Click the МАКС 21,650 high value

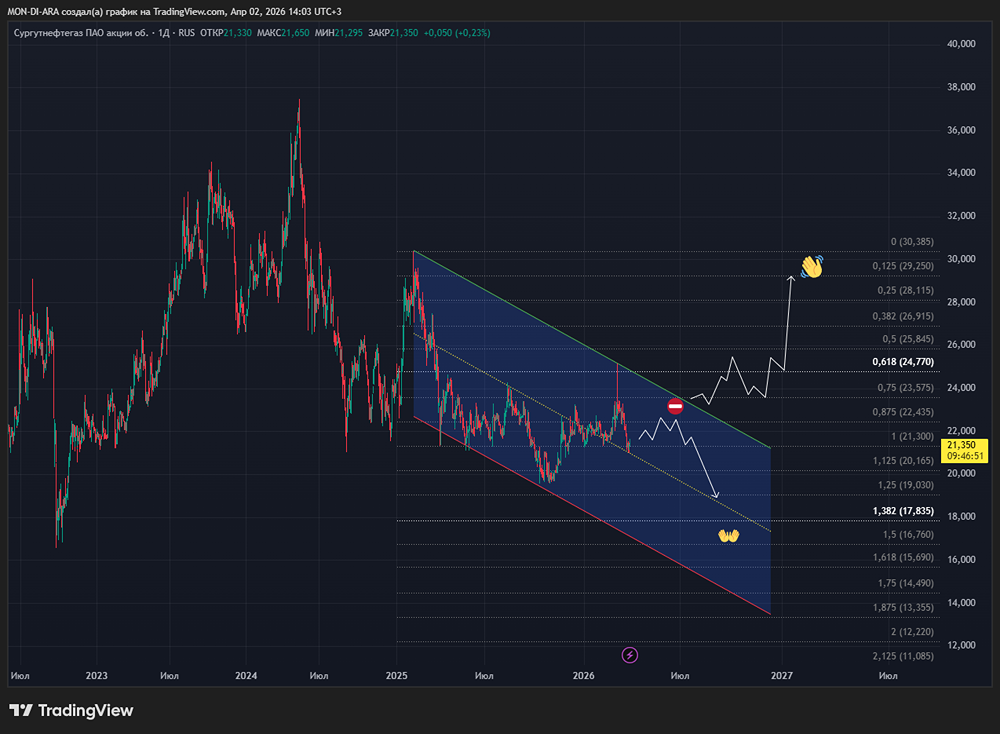[x=283, y=33]
